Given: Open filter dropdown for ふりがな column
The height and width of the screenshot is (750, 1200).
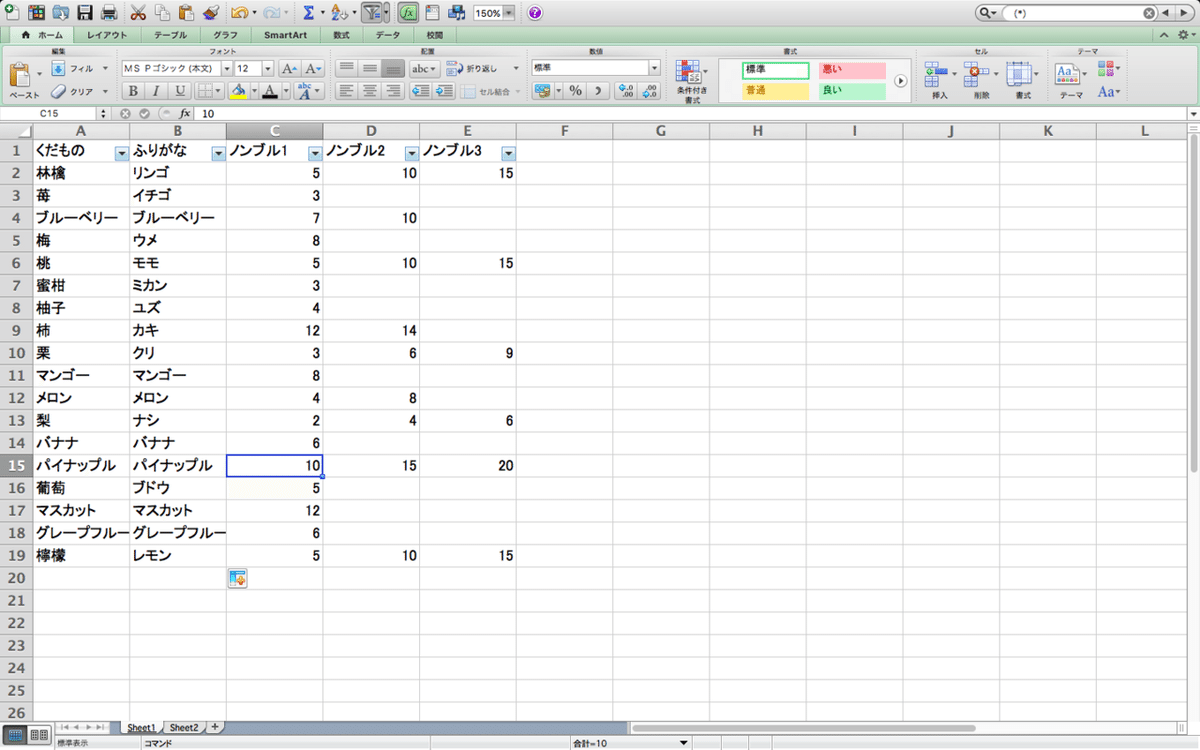Looking at the screenshot, I should coord(218,153).
